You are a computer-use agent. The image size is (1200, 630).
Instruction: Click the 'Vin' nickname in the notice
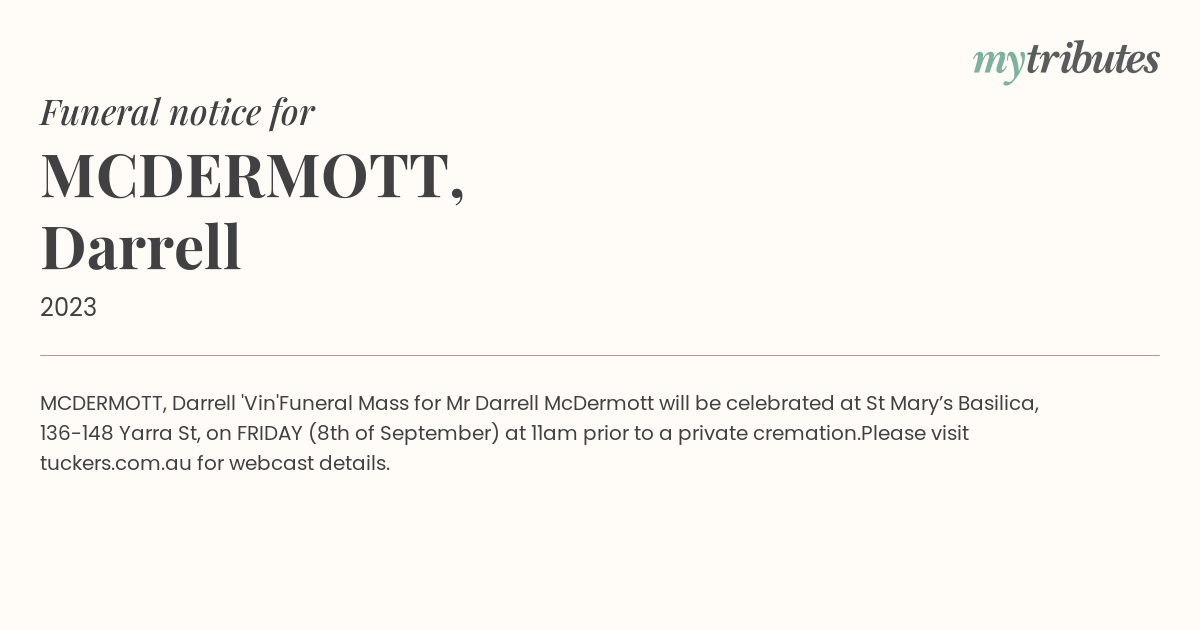[265, 403]
